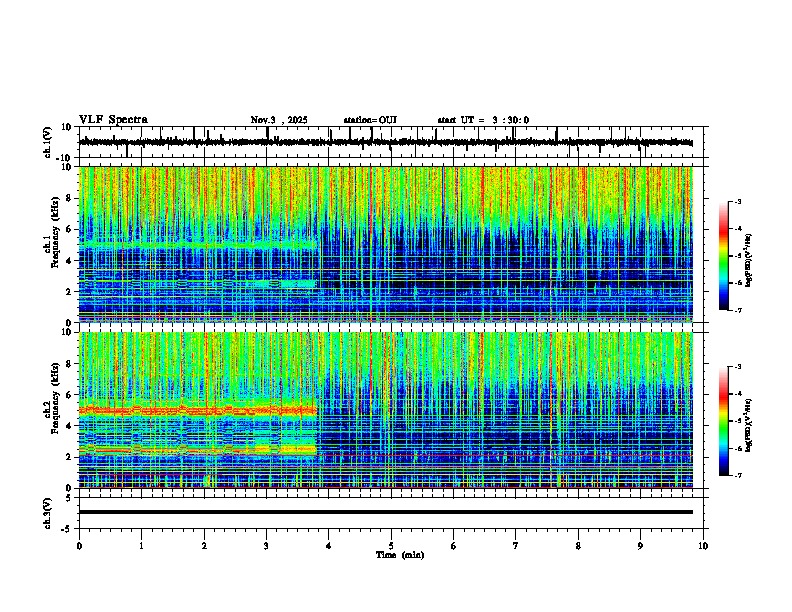Screen dimensions: 792x612
Task: Click time axis tick label "1"
Action: (141, 546)
